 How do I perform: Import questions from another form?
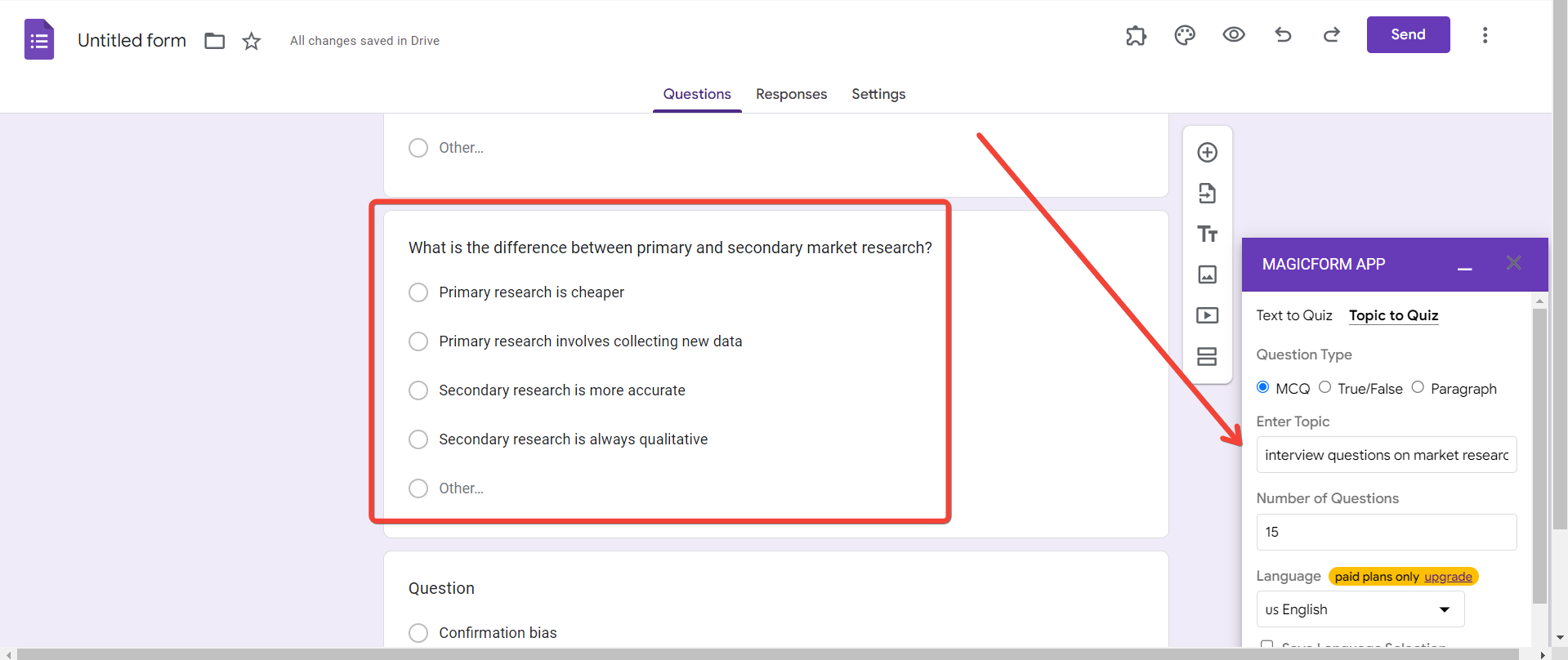[1207, 194]
